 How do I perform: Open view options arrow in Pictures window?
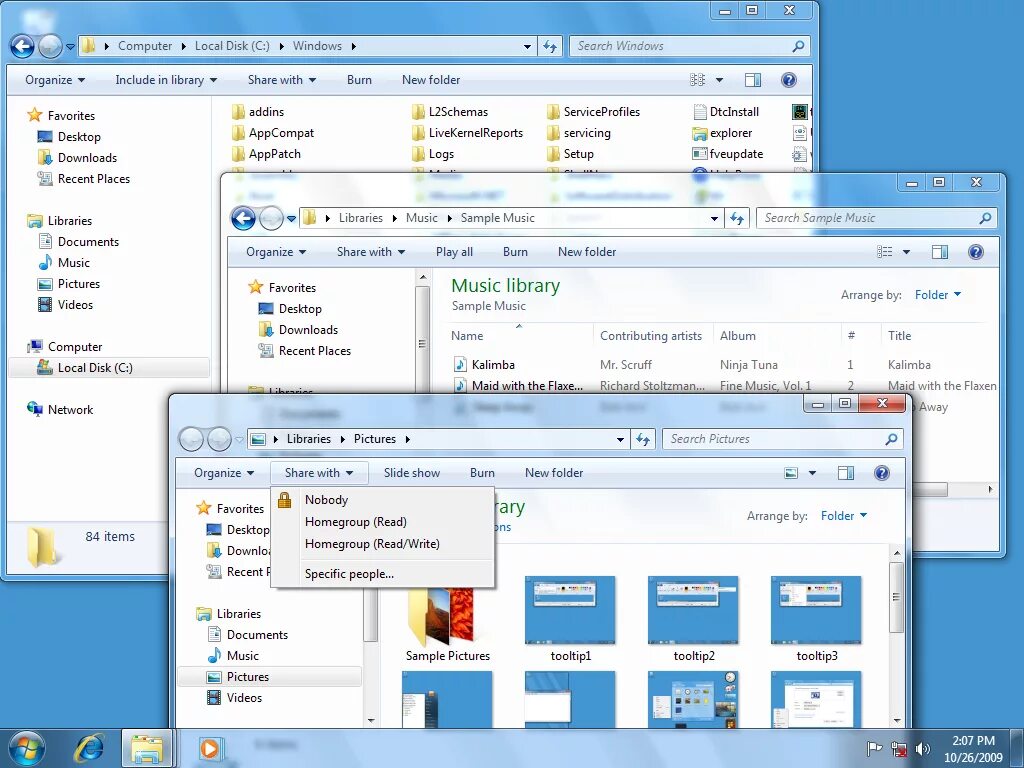tap(812, 473)
